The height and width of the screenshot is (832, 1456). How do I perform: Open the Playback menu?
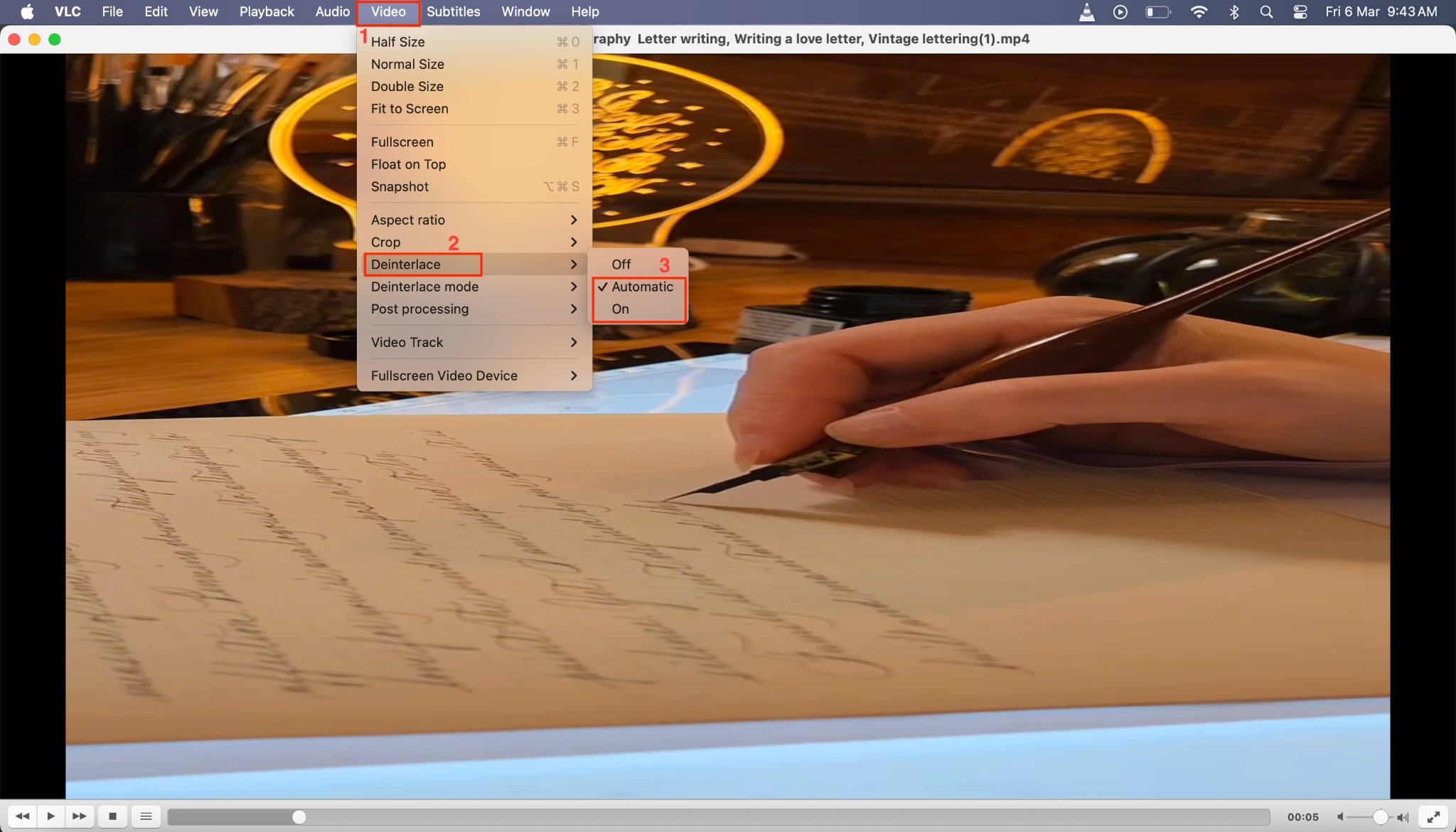coord(266,11)
